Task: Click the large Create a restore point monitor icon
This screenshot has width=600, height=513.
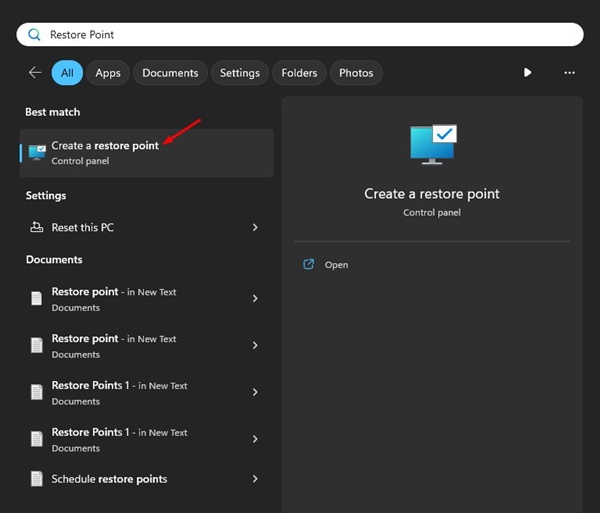Action: click(x=432, y=145)
